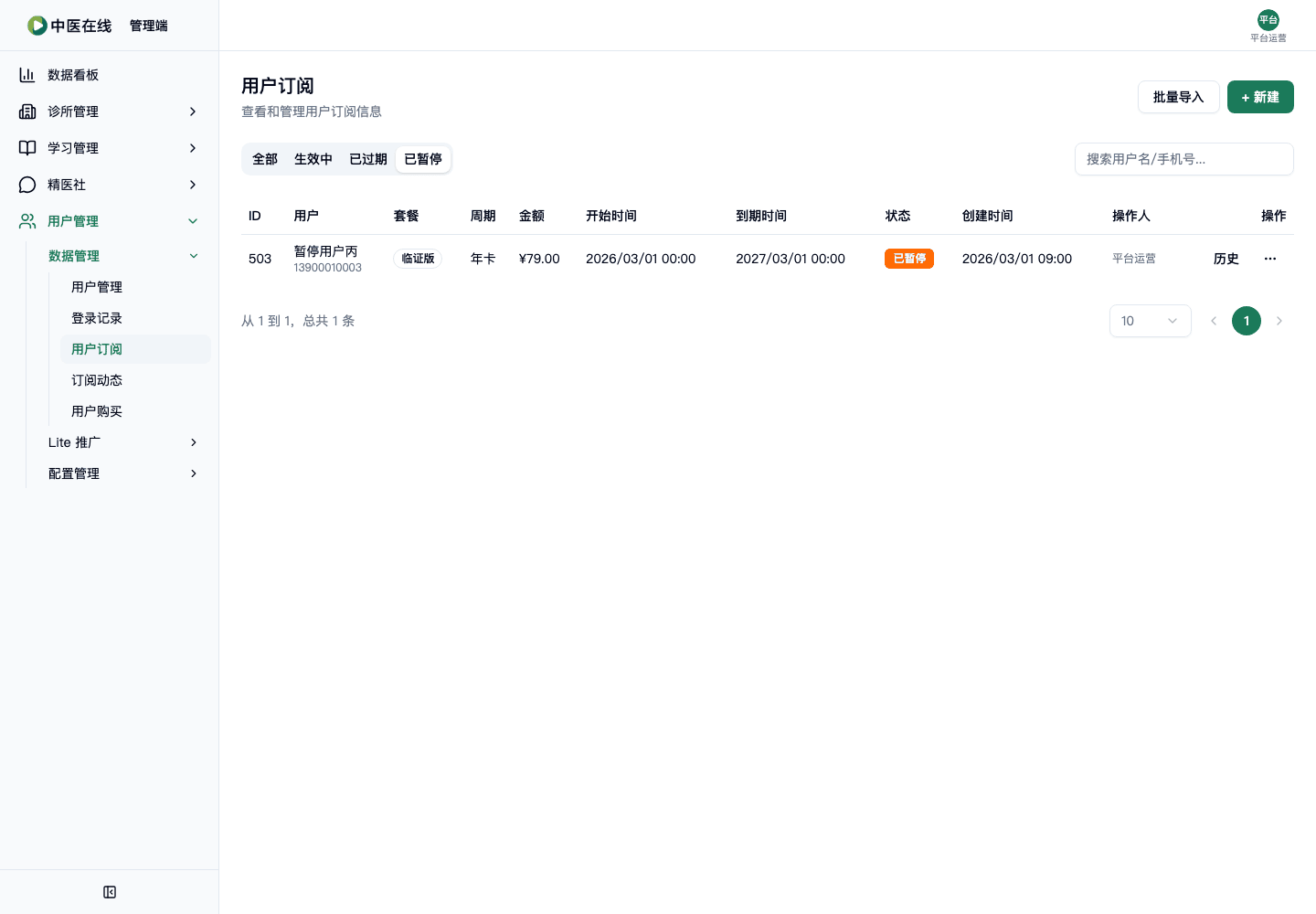Collapse the sidebar with the bottom panel icon

click(x=110, y=892)
